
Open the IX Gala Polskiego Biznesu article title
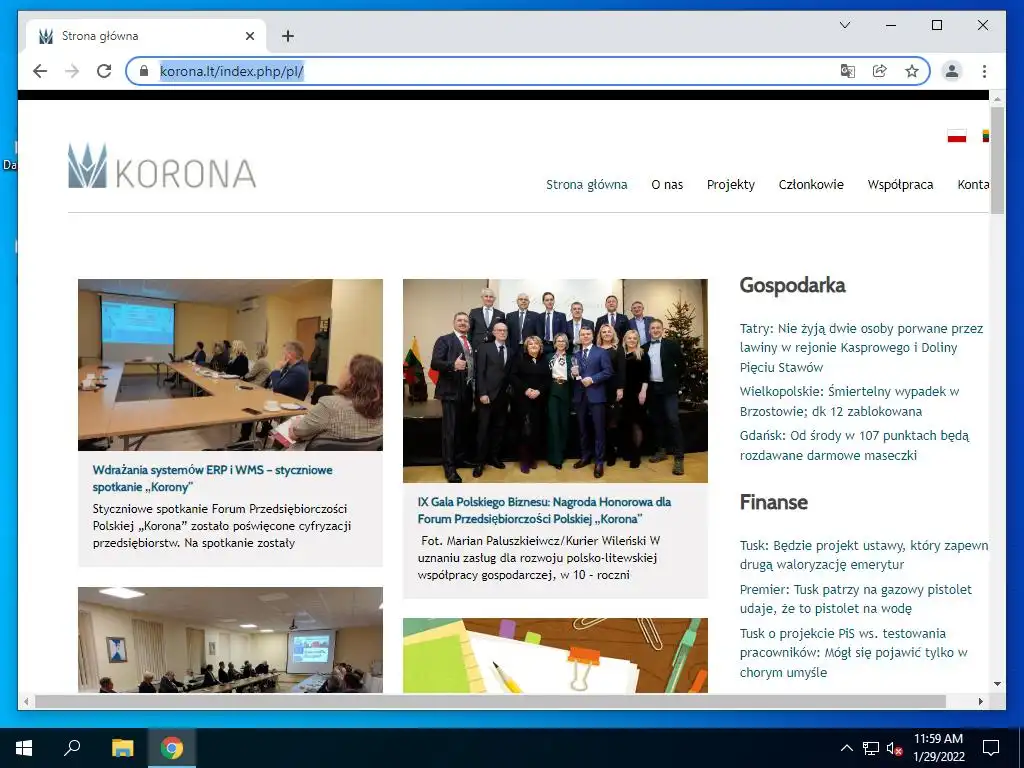544,510
